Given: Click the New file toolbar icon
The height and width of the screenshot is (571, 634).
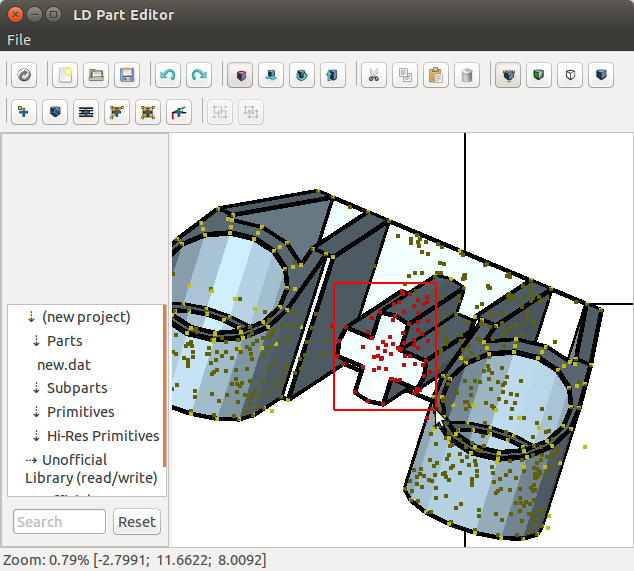Looking at the screenshot, I should click(x=65, y=75).
